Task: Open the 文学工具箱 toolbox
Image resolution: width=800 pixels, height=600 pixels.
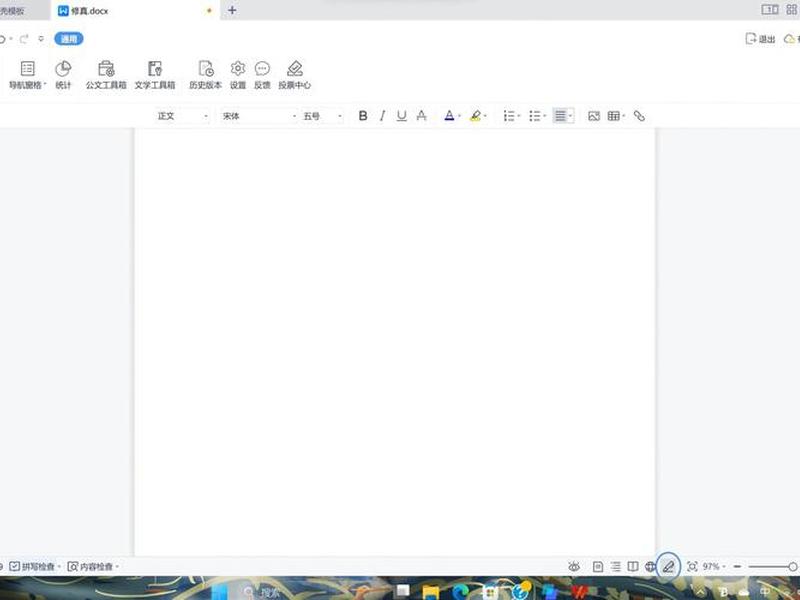Action: [x=155, y=74]
